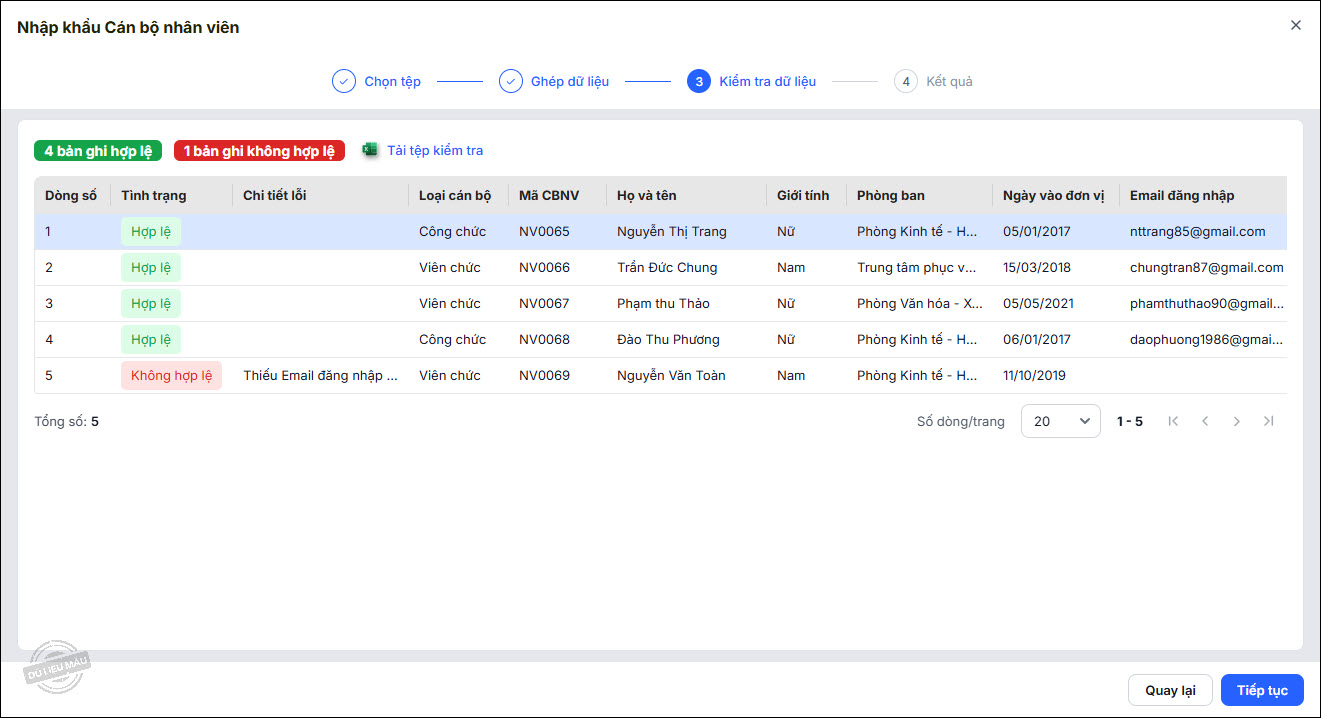Select the row for Trần Đức Chung
The image size is (1321, 718).
click(667, 268)
